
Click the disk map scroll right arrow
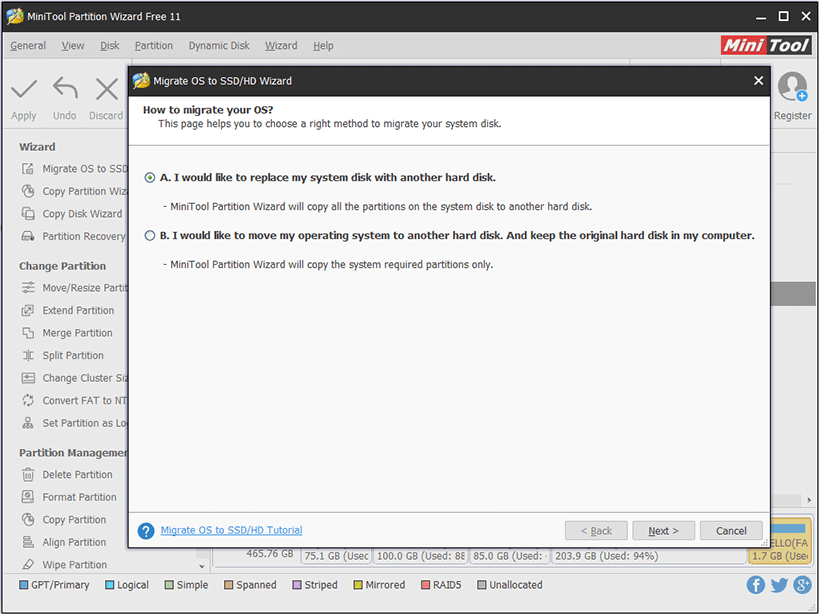click(x=809, y=500)
